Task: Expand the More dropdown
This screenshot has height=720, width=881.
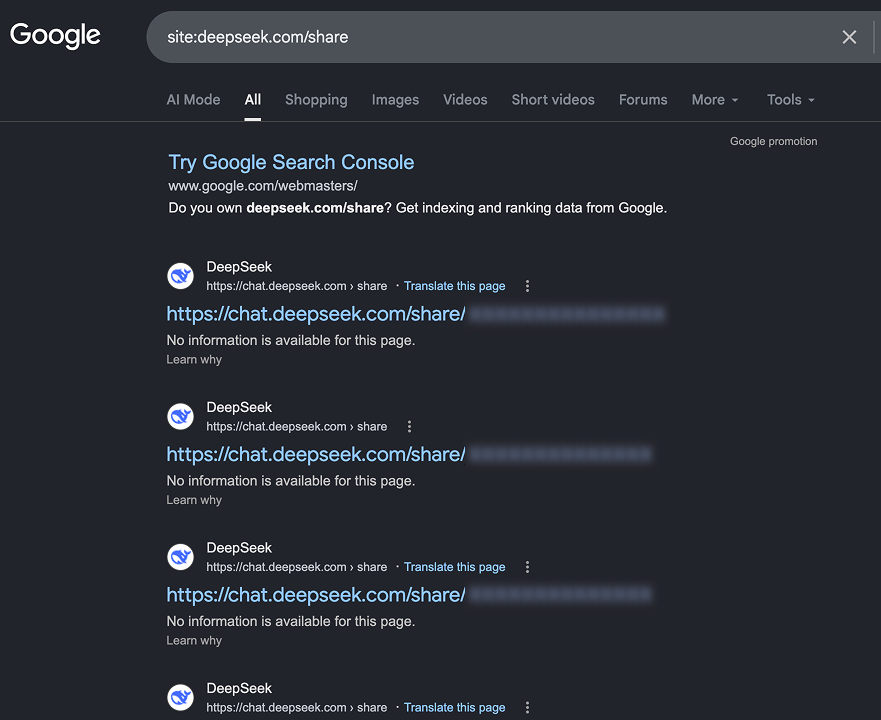Action: tap(715, 100)
